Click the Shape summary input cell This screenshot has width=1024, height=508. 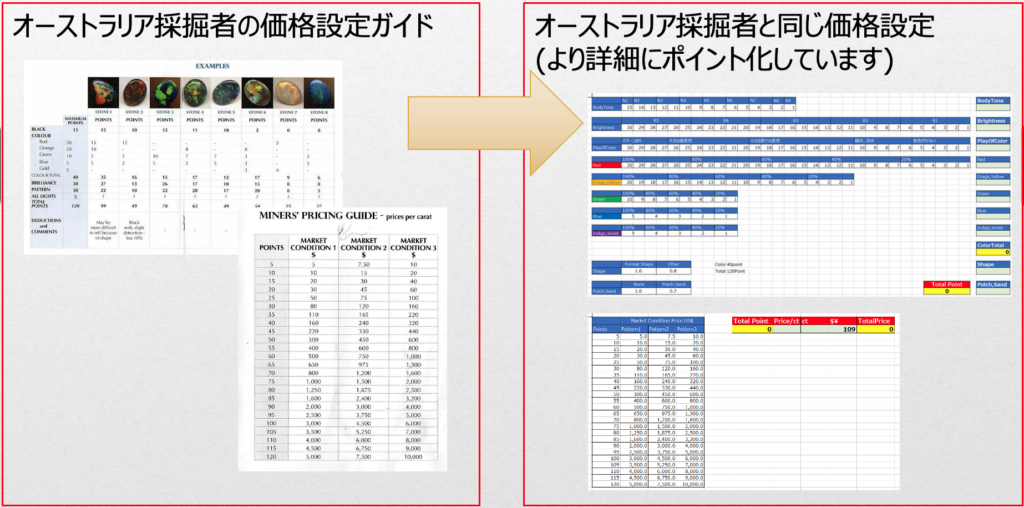992,274
